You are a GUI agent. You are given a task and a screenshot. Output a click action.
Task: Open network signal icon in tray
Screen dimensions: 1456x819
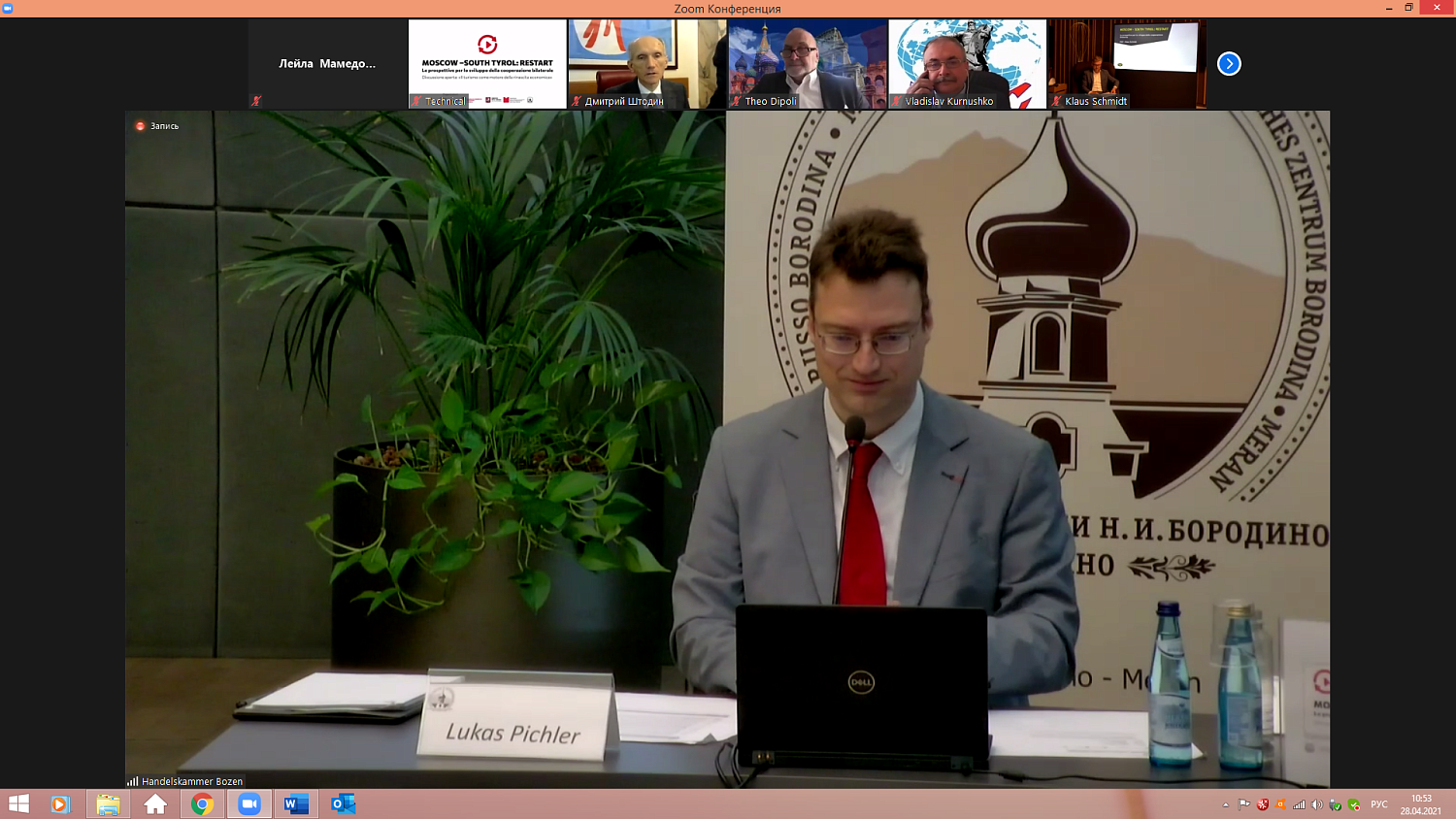point(1299,804)
